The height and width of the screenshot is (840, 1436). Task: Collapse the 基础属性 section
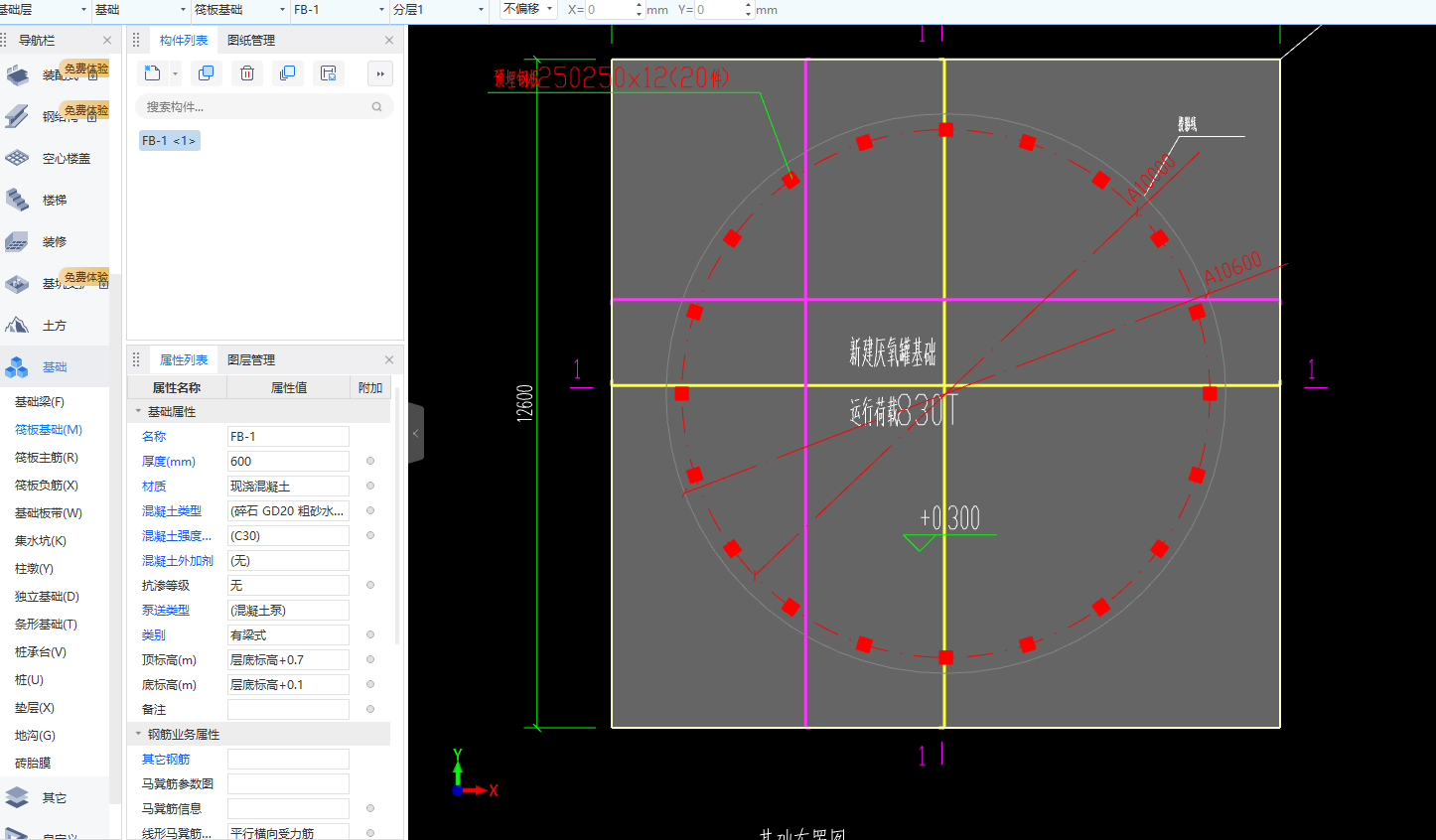(138, 411)
